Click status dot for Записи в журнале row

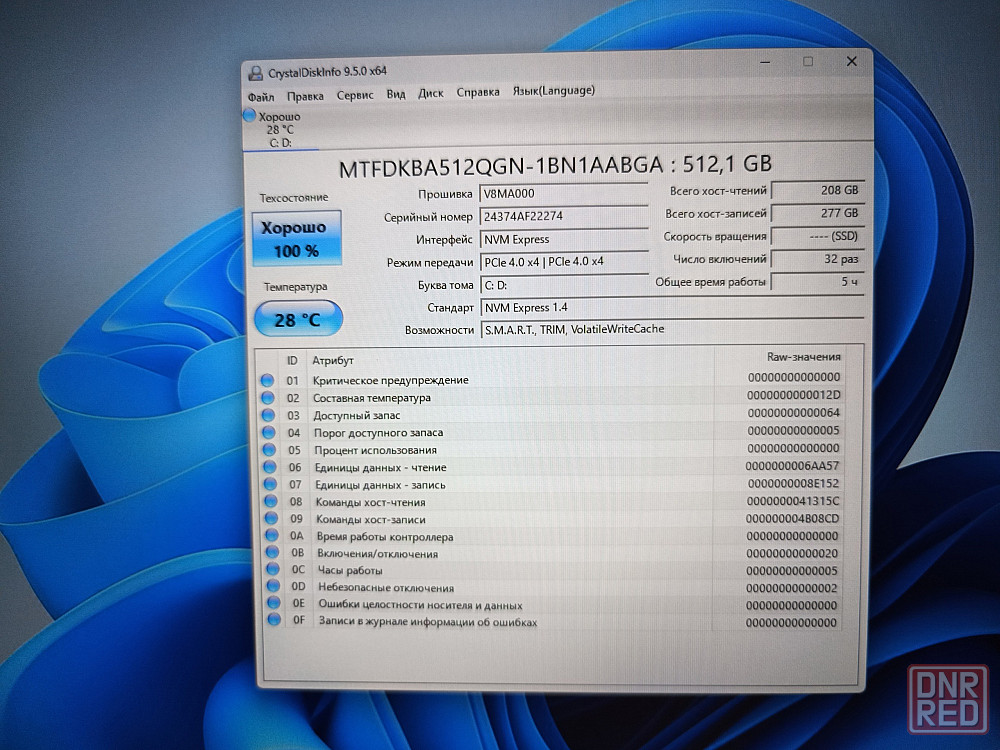click(x=274, y=619)
